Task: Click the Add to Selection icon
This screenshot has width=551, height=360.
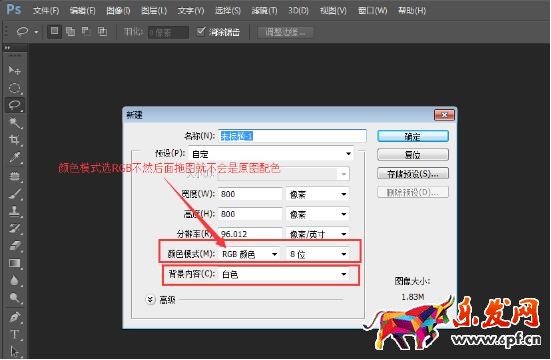Action: [x=70, y=32]
